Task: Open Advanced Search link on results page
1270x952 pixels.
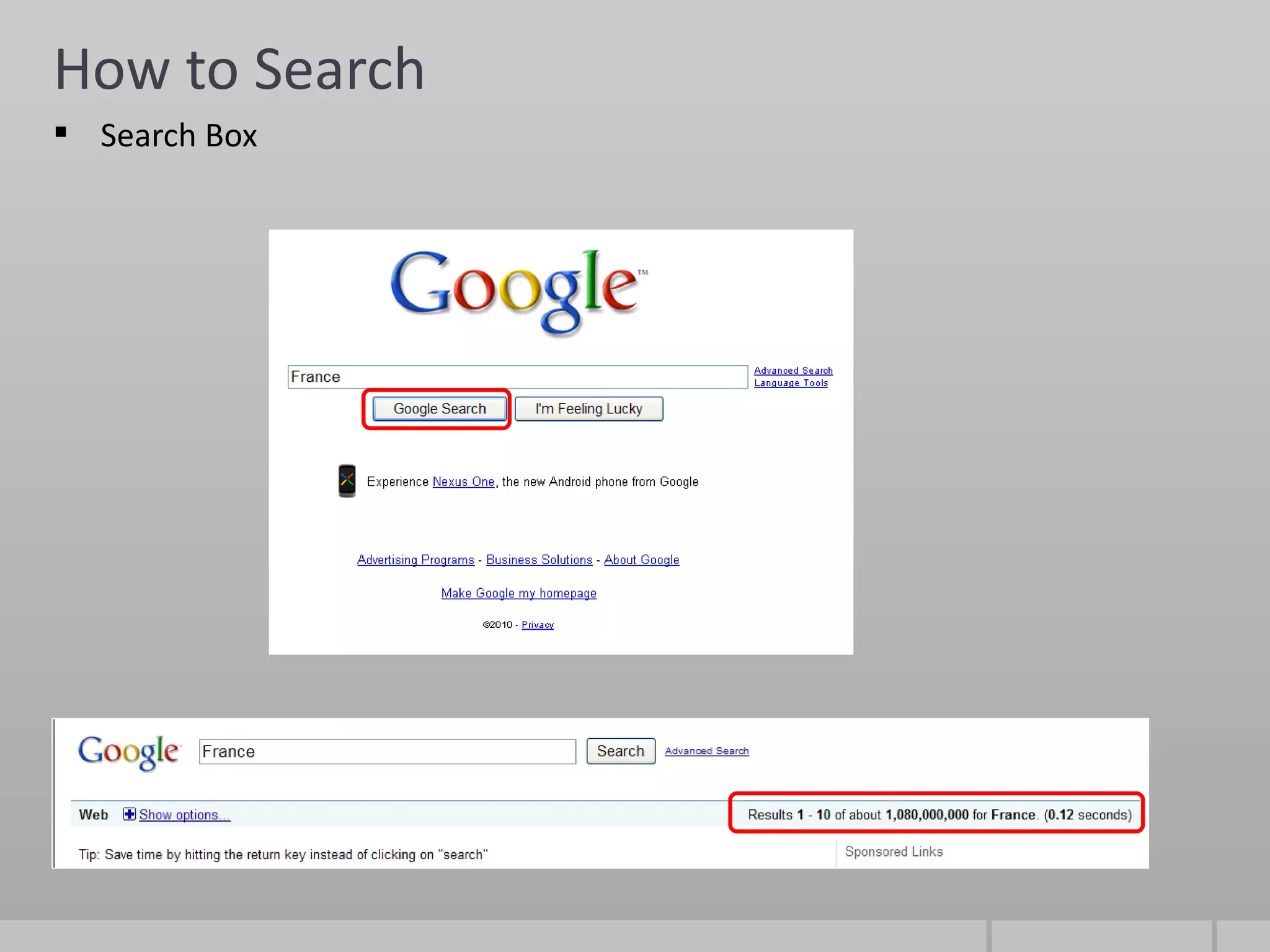Action: pos(706,751)
